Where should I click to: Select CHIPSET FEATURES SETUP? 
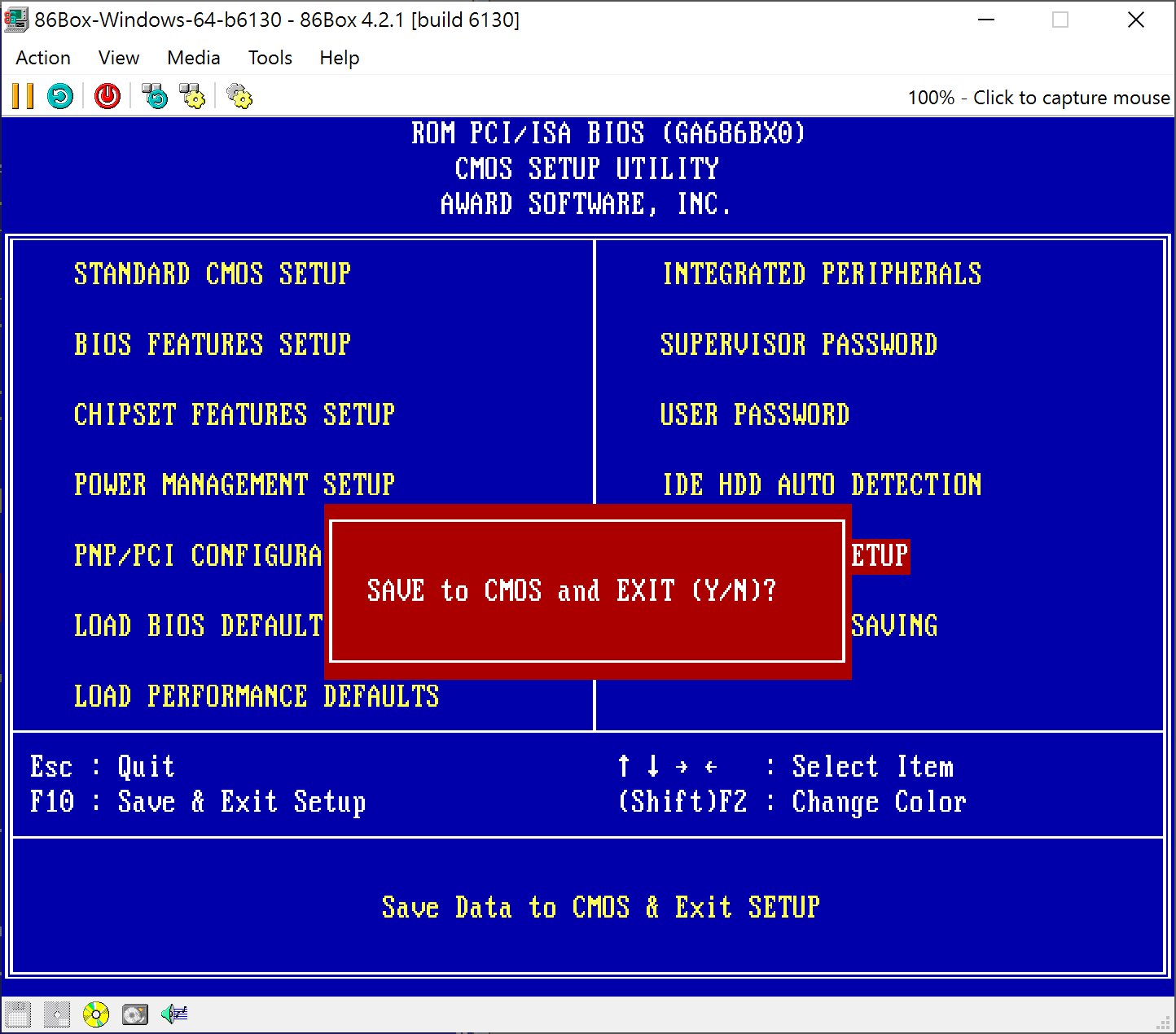(235, 414)
